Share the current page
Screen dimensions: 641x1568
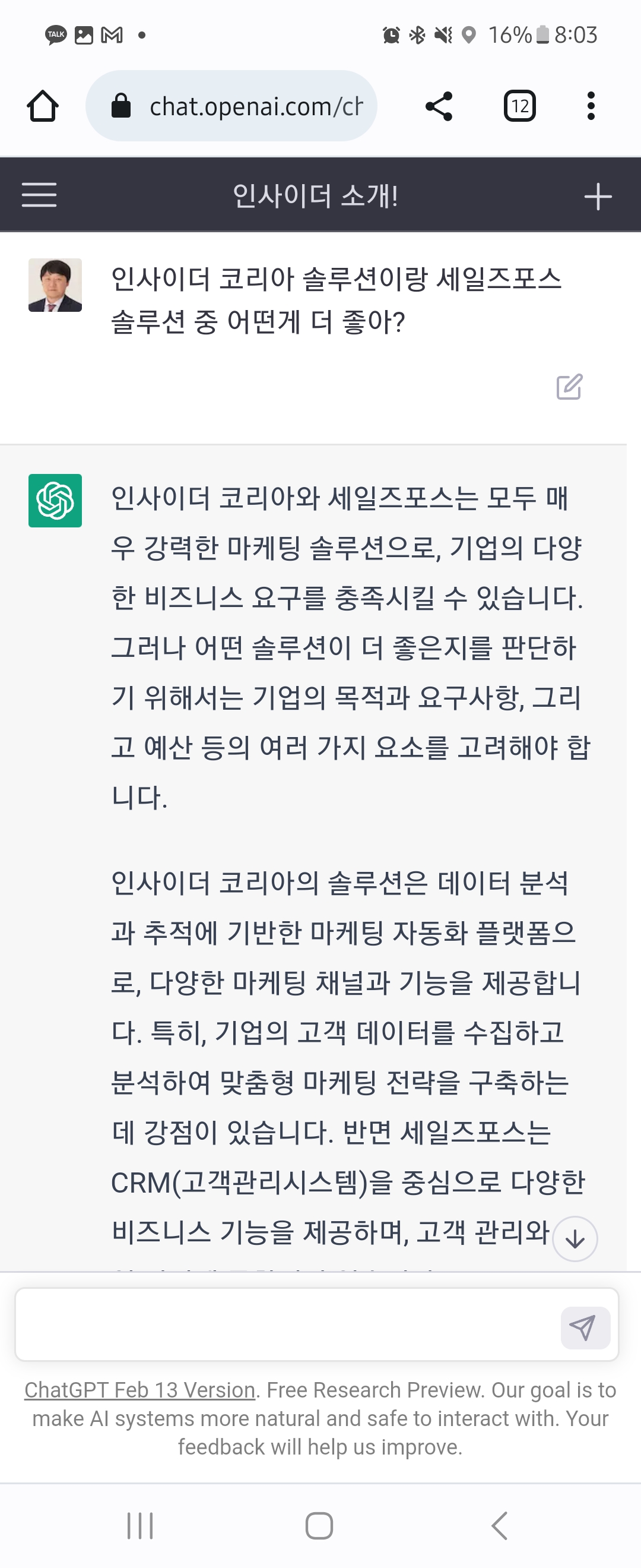(x=439, y=106)
